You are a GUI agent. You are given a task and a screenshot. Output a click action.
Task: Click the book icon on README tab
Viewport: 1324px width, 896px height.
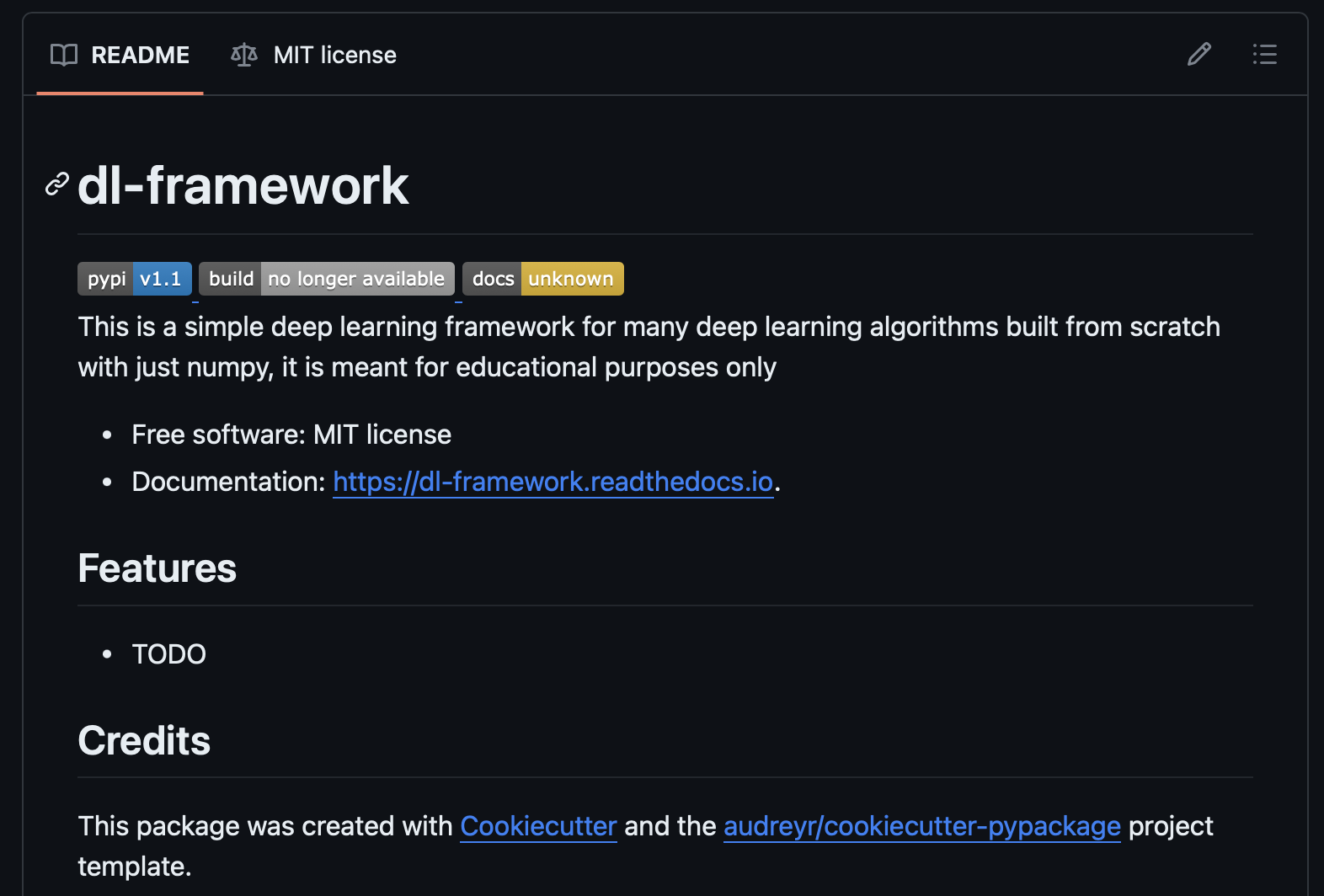point(64,56)
